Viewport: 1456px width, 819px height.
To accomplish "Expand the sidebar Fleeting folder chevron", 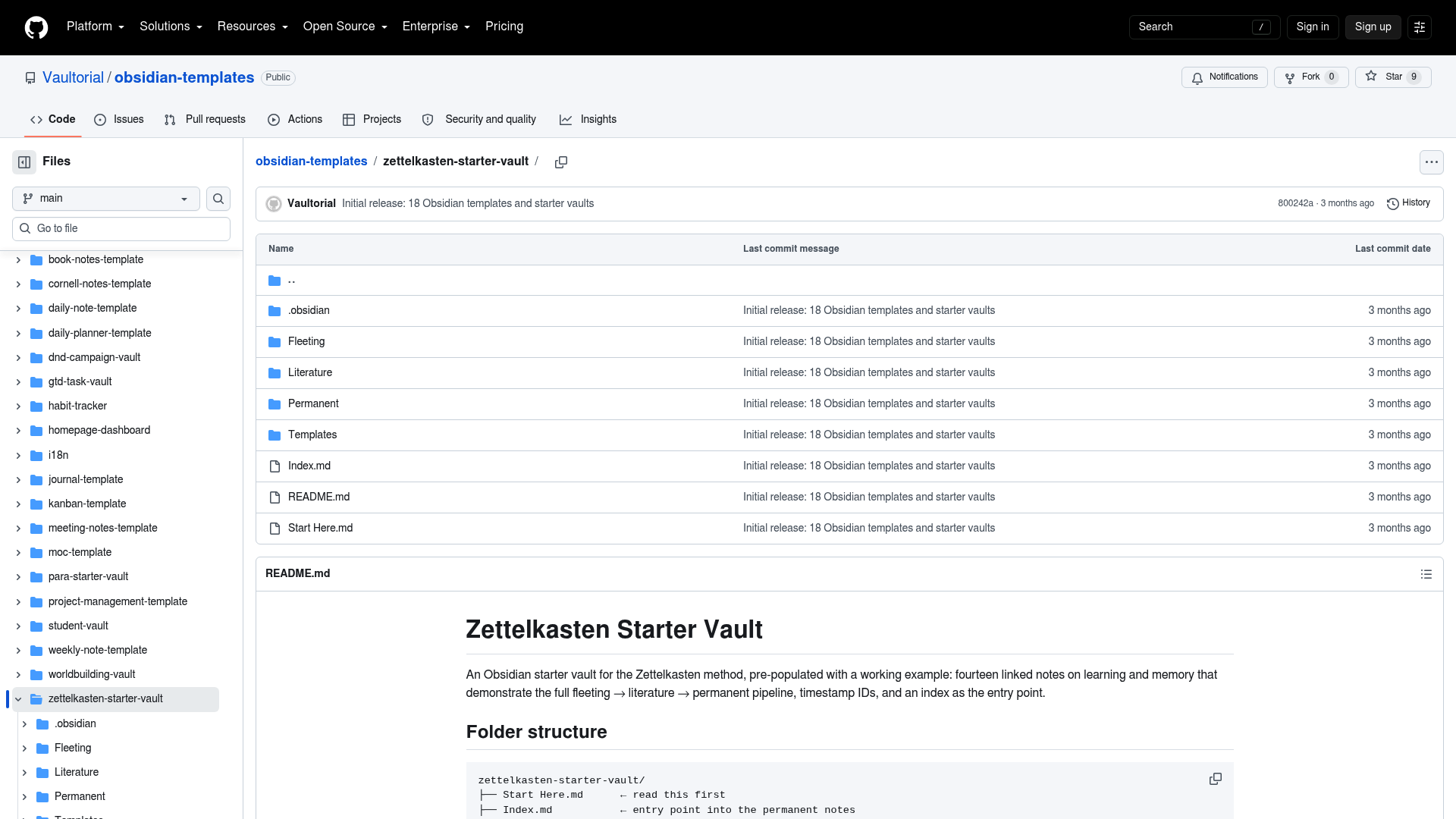I will coord(24,748).
